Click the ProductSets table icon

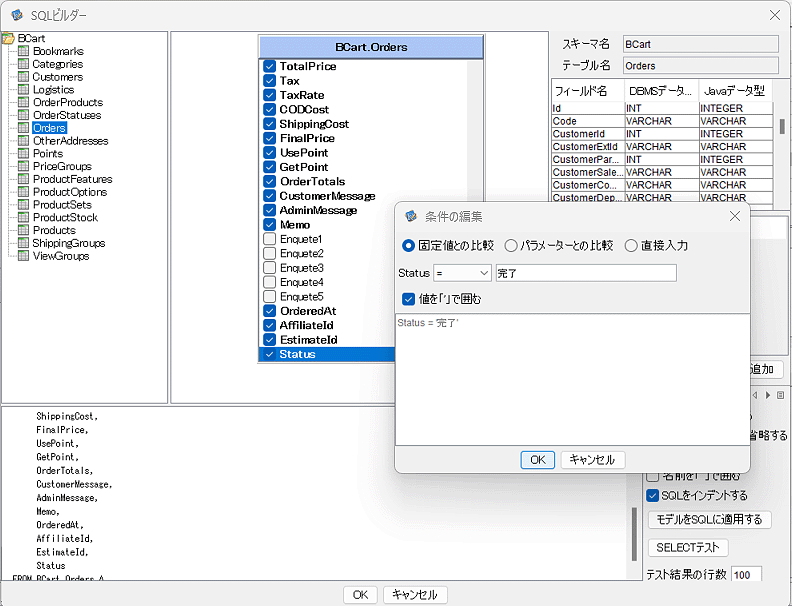pyautogui.click(x=23, y=205)
